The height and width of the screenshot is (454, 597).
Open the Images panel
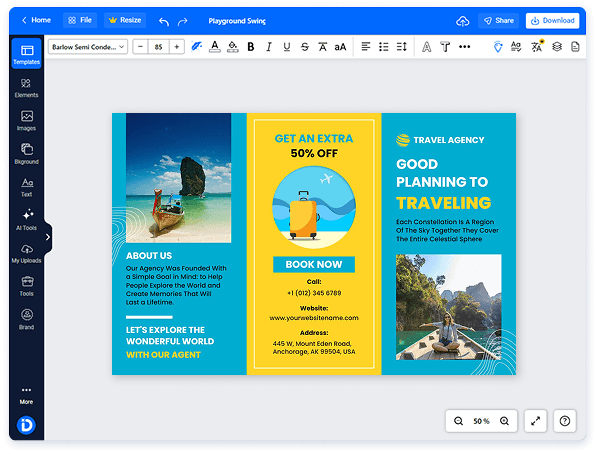[x=26, y=121]
